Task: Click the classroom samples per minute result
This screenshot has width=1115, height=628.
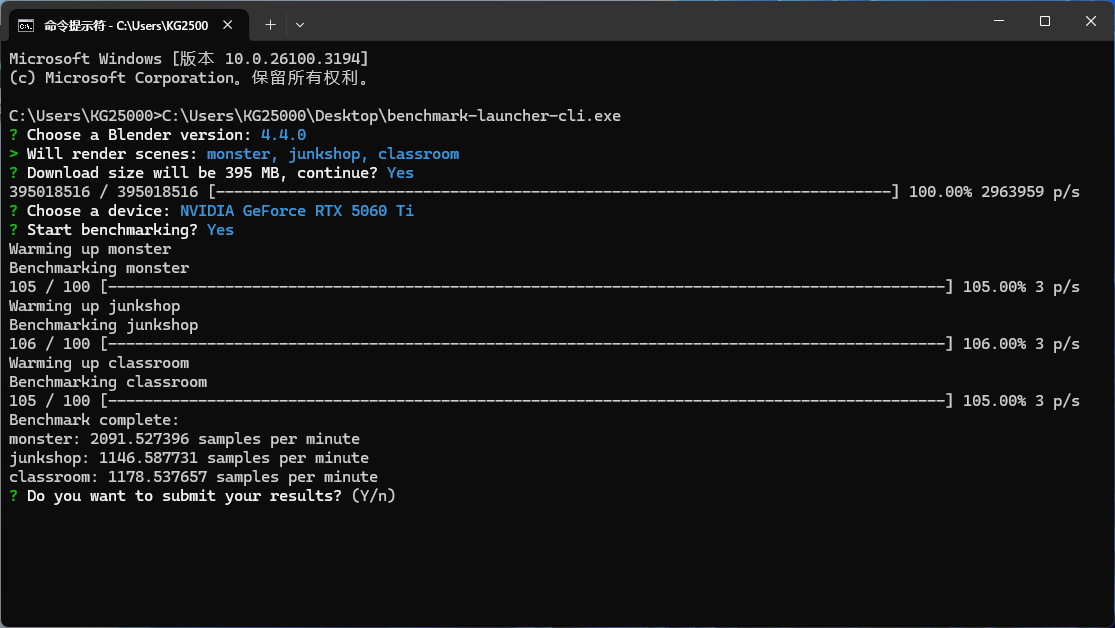Action: pos(193,477)
